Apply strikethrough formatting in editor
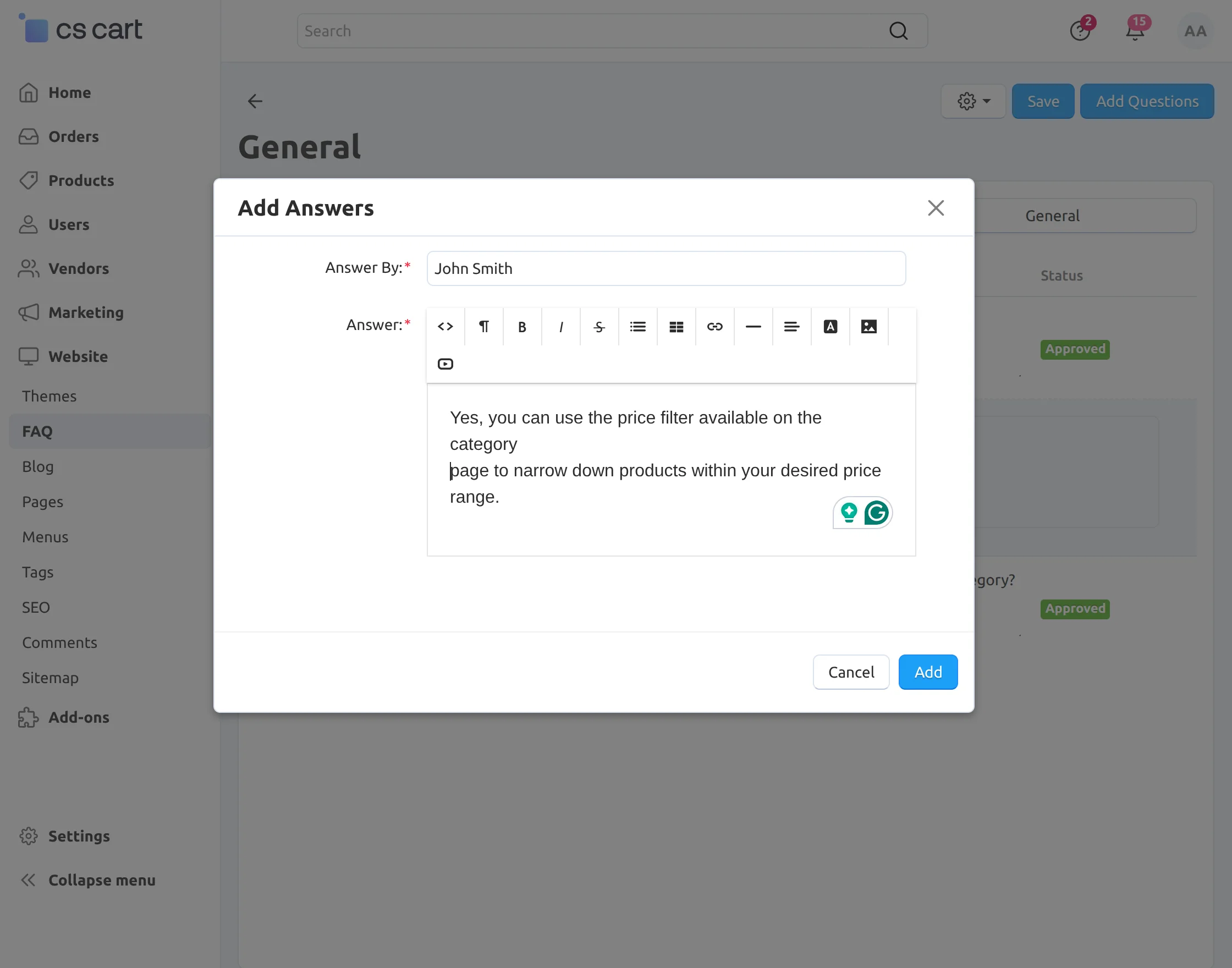Viewport: 1232px width, 968px height. click(x=599, y=327)
